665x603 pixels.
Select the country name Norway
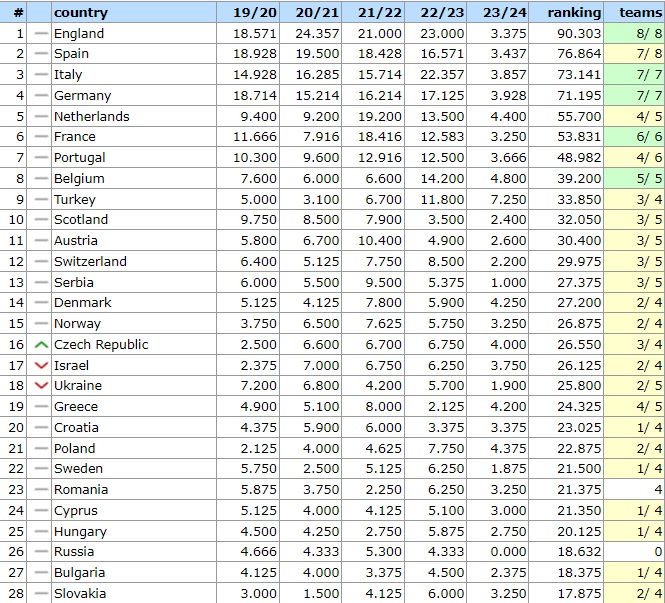[77, 324]
